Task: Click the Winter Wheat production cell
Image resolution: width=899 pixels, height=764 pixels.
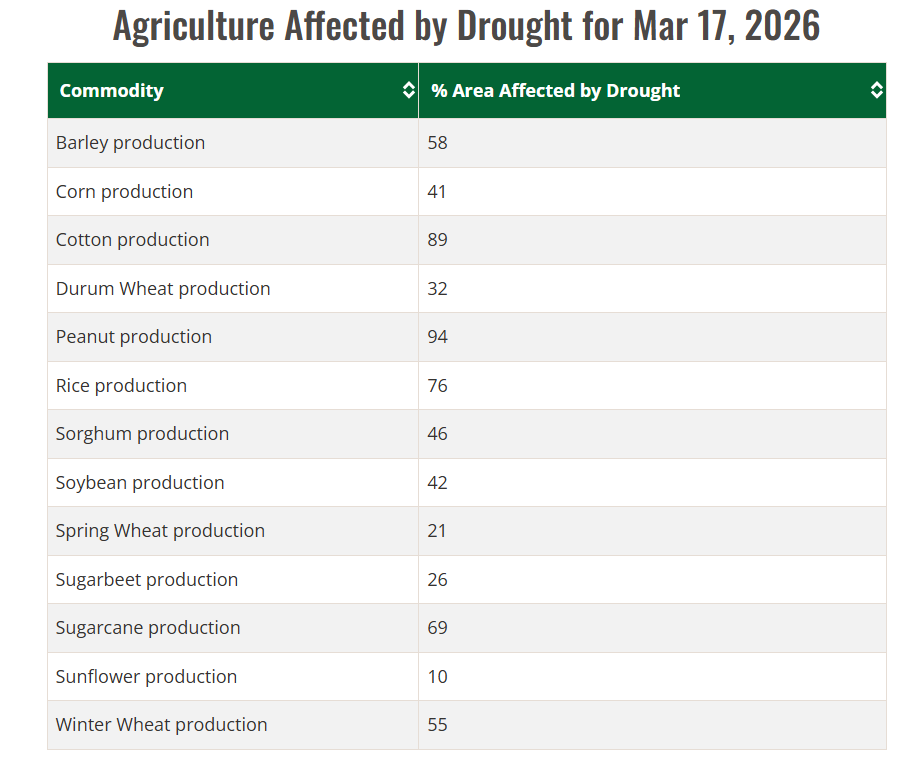Action: pos(161,725)
